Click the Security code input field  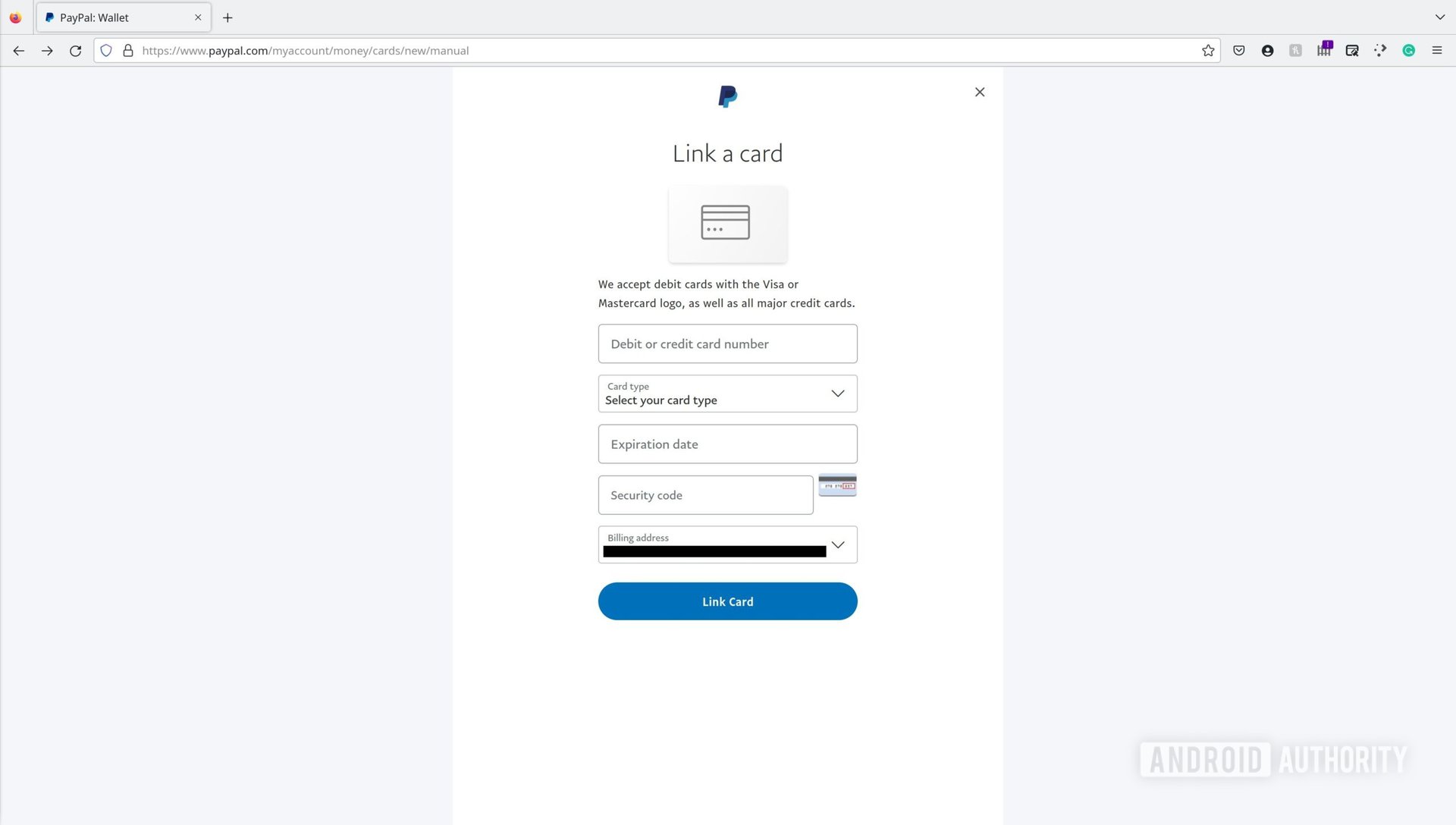click(706, 494)
